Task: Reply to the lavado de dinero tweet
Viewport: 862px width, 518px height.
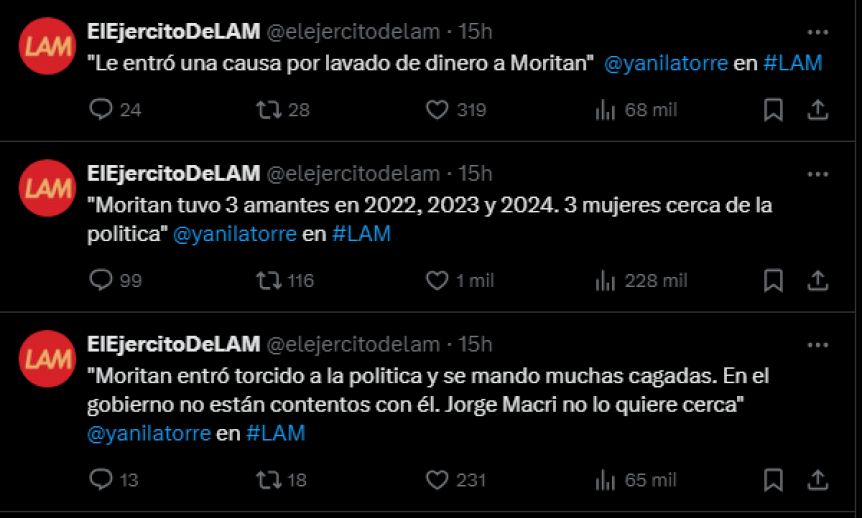Action: pos(101,109)
